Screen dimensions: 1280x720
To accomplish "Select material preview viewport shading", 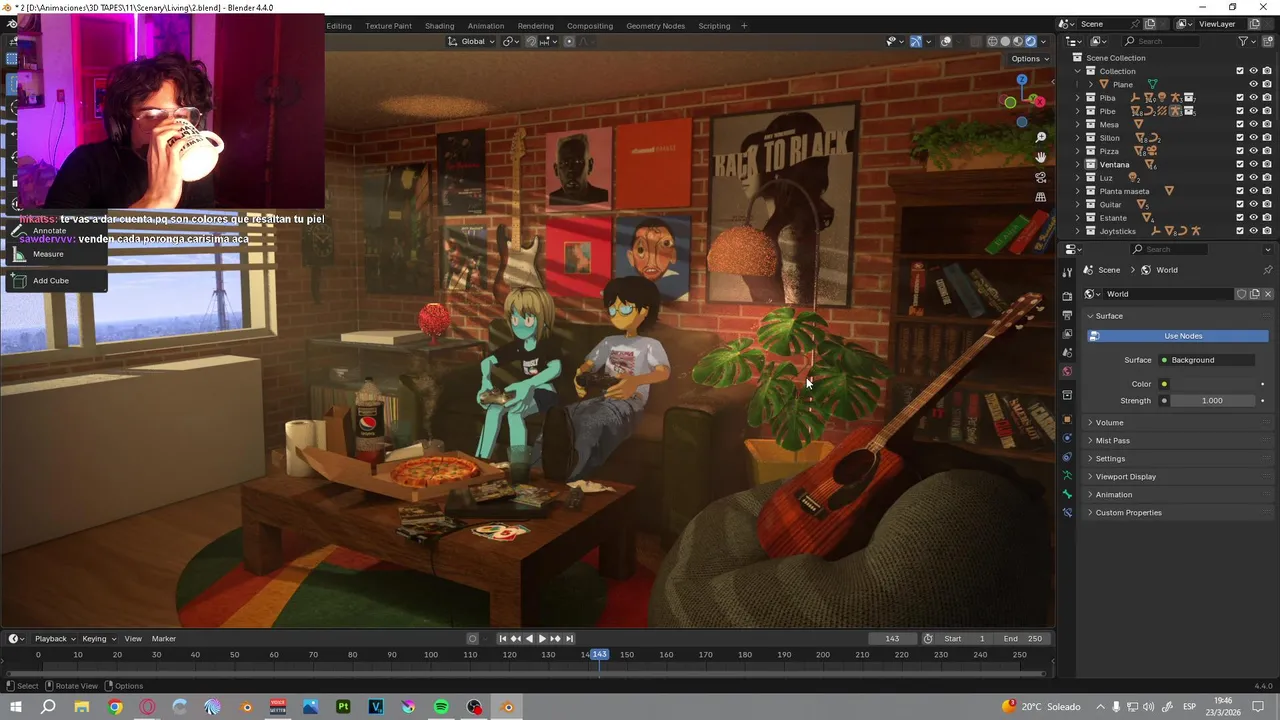I will tap(1018, 41).
